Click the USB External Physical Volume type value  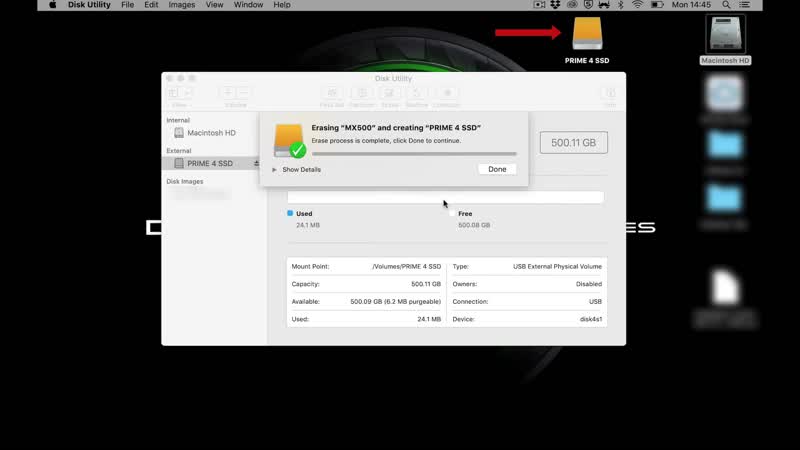click(557, 266)
